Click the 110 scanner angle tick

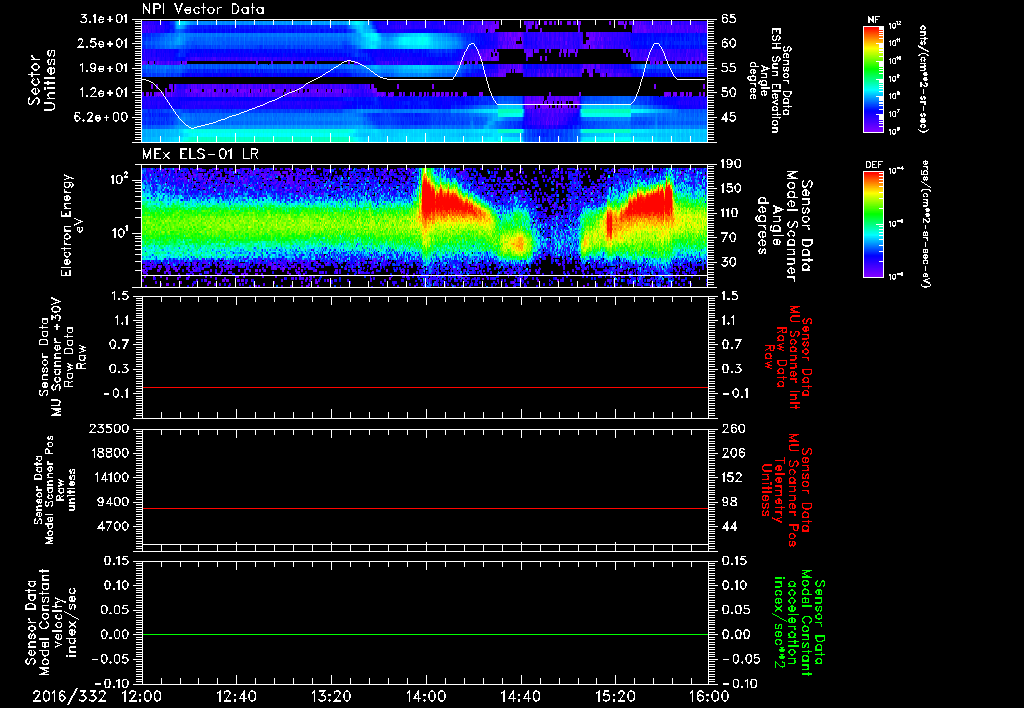[x=731, y=213]
